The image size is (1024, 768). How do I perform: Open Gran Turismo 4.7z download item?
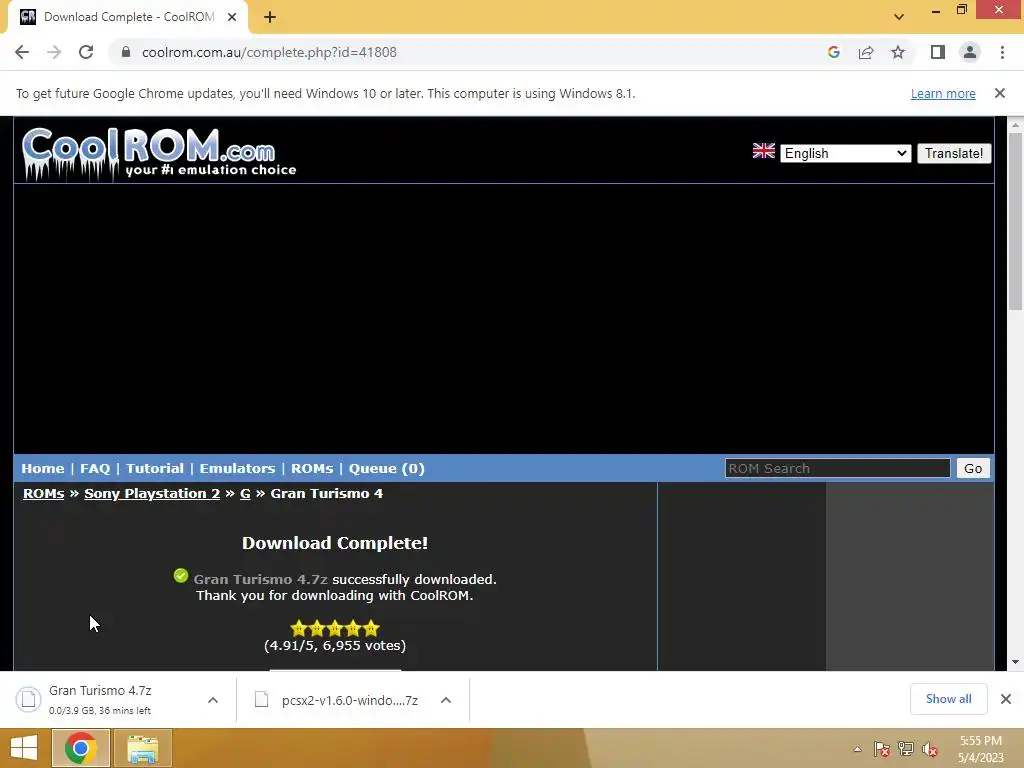[x=99, y=699]
